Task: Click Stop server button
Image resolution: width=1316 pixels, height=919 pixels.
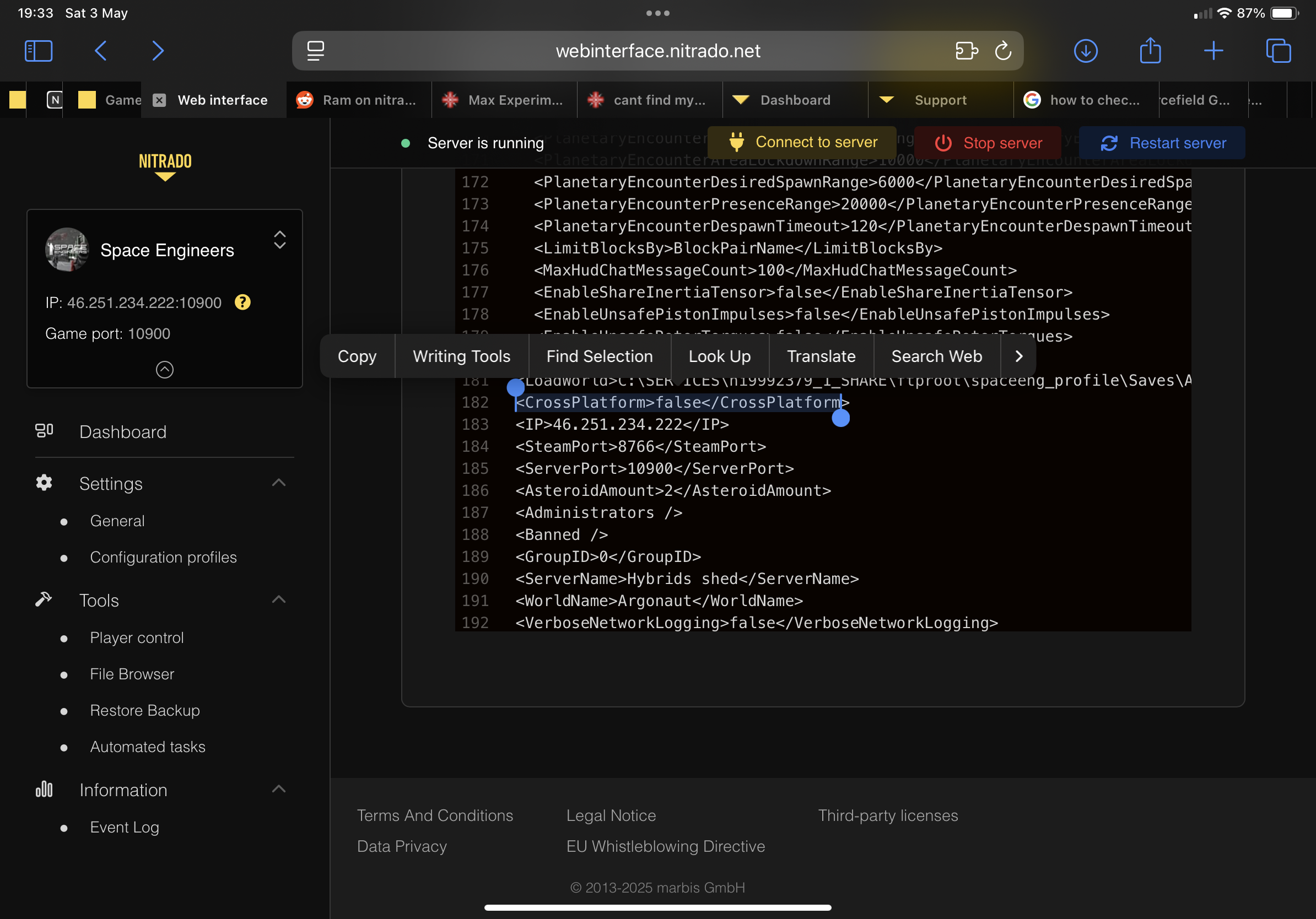Action: pos(988,143)
